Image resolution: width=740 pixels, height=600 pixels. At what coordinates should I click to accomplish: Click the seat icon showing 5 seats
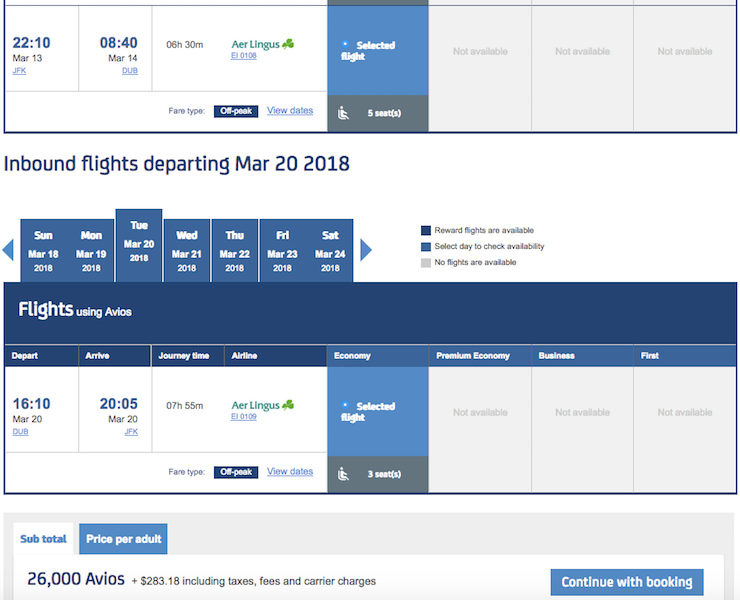[344, 113]
